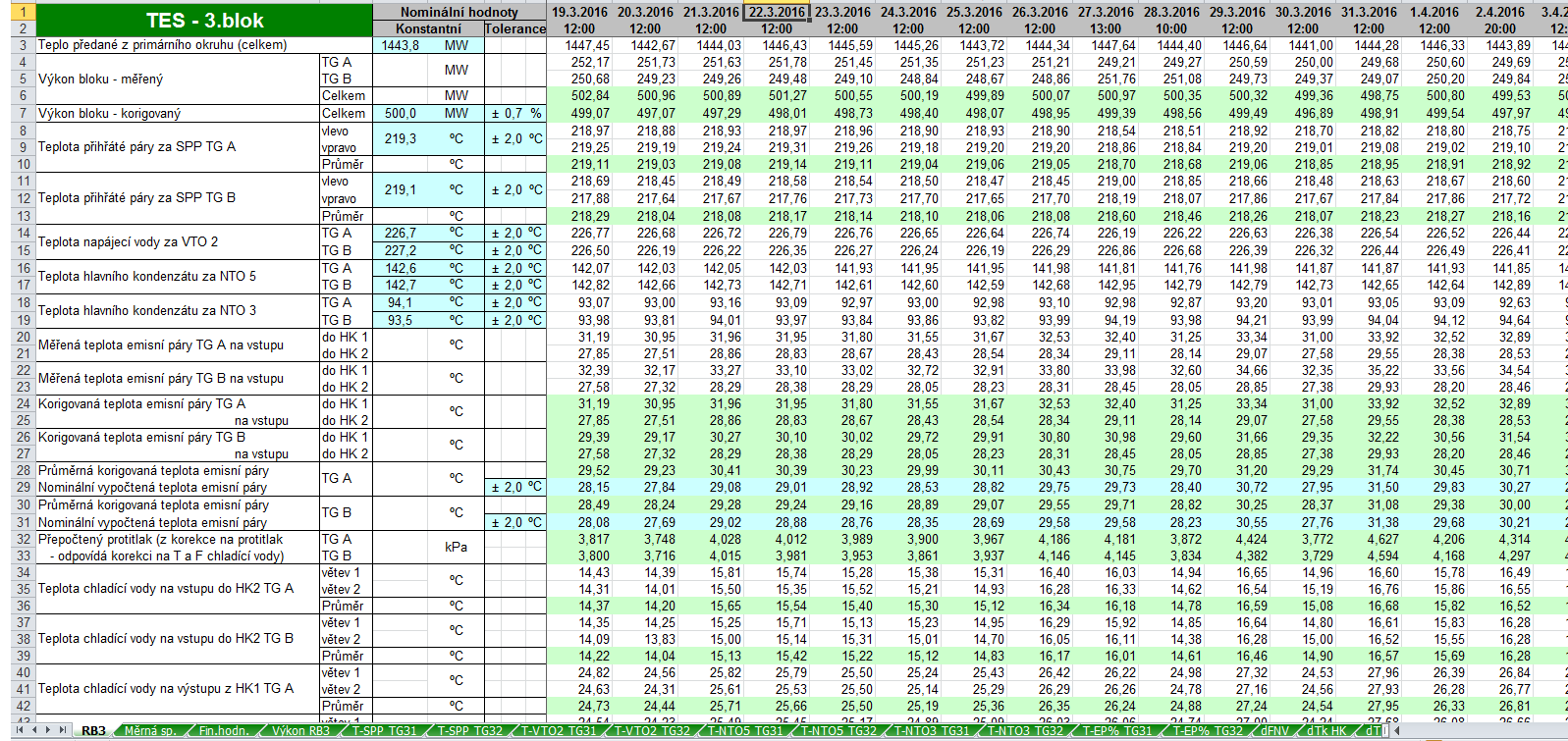Click the 20:00 time cell
Viewport: 1568px width, 741px height.
(1500, 28)
